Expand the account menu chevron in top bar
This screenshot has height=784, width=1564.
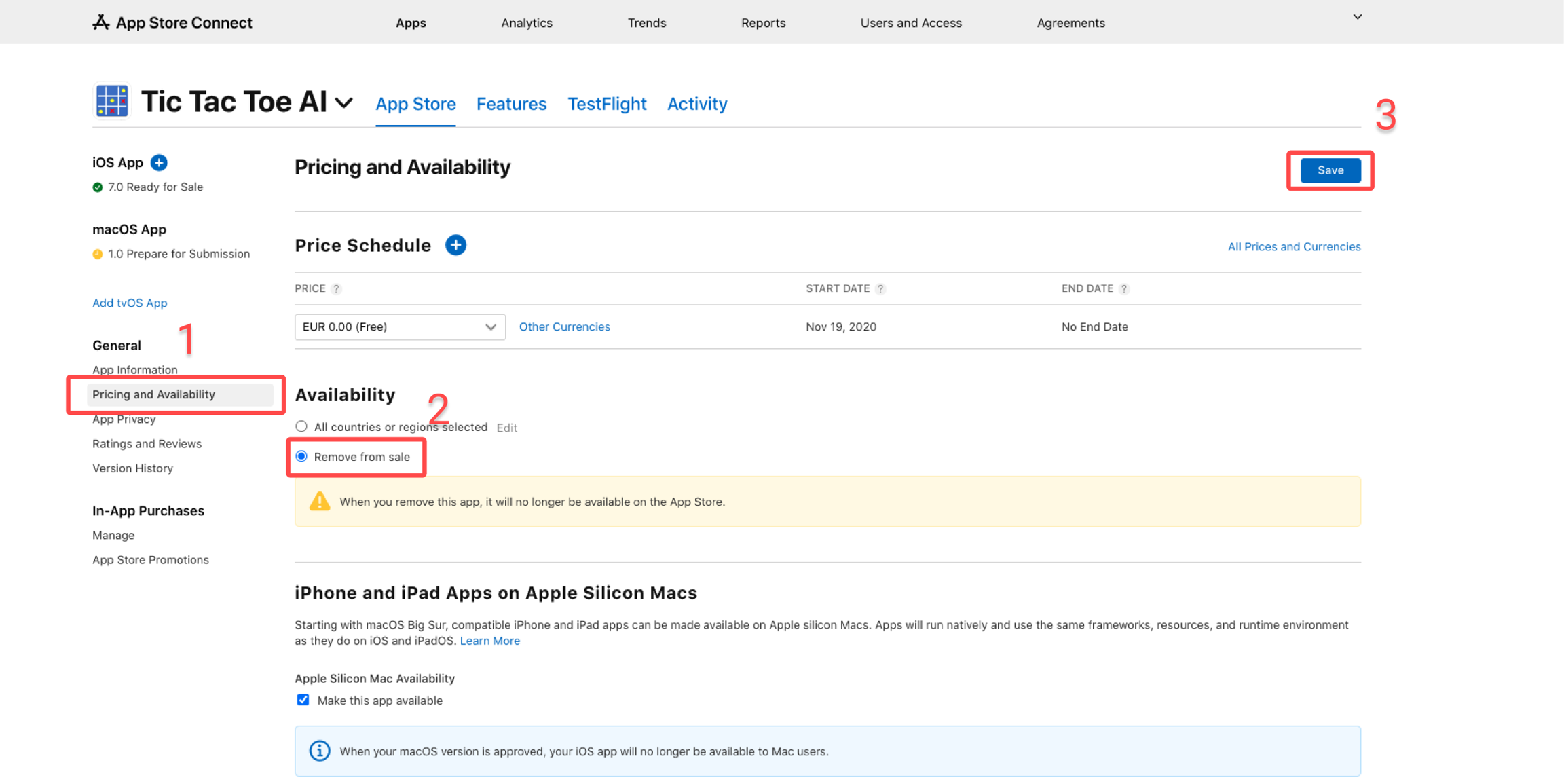(1357, 18)
